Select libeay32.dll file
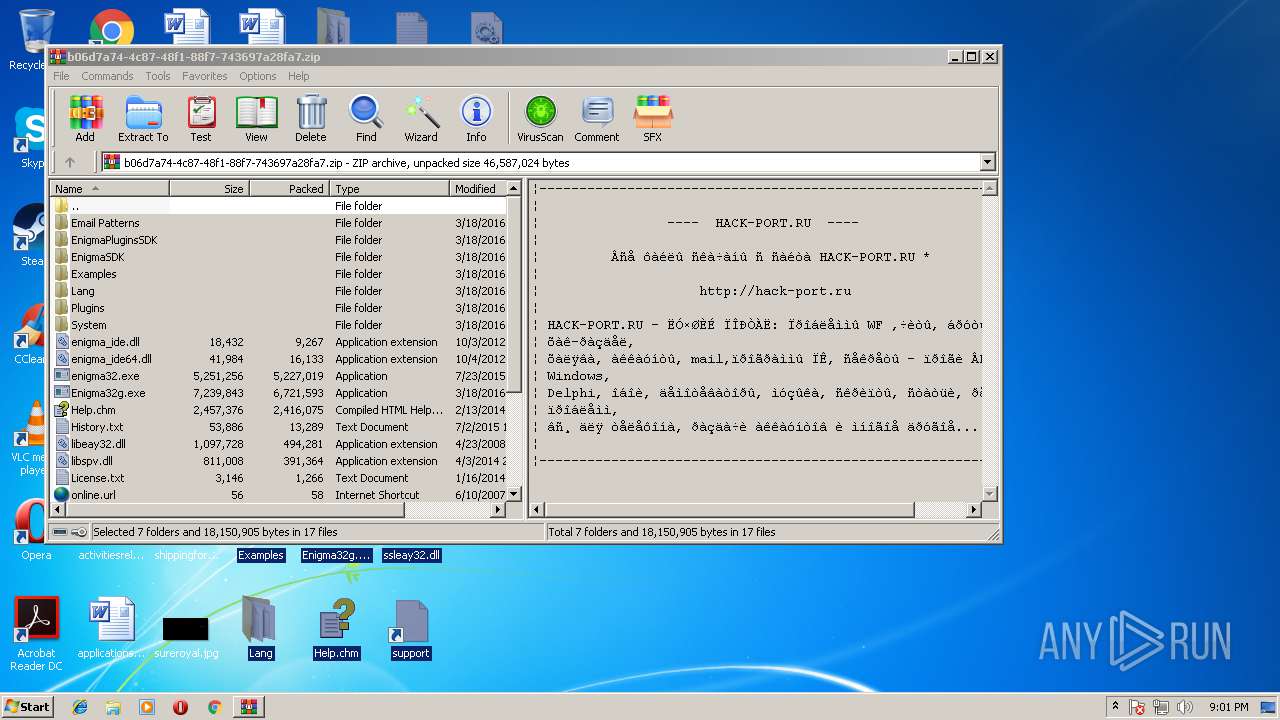1280x720 pixels. coord(280,444)
